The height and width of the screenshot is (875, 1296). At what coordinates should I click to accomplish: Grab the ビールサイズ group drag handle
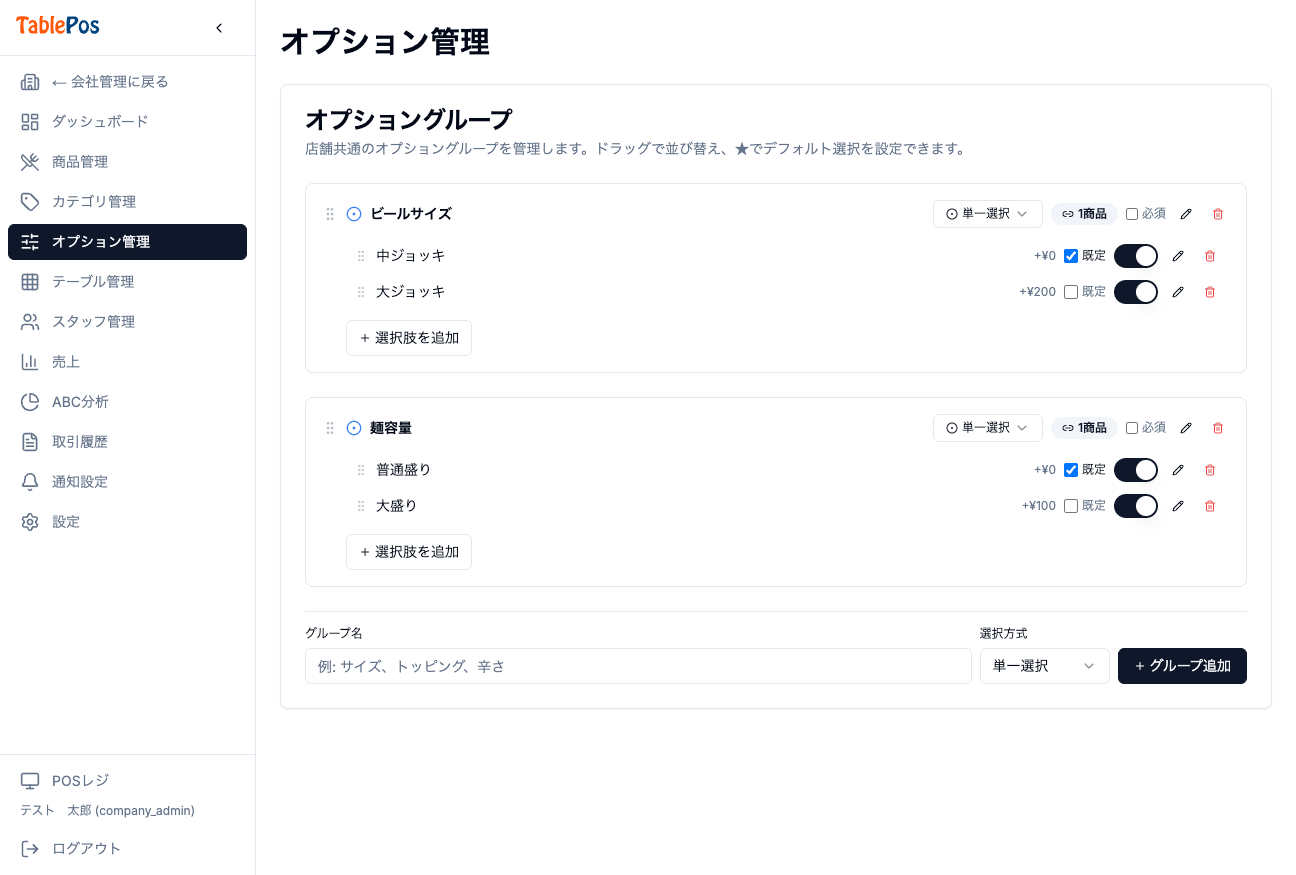[x=330, y=214]
